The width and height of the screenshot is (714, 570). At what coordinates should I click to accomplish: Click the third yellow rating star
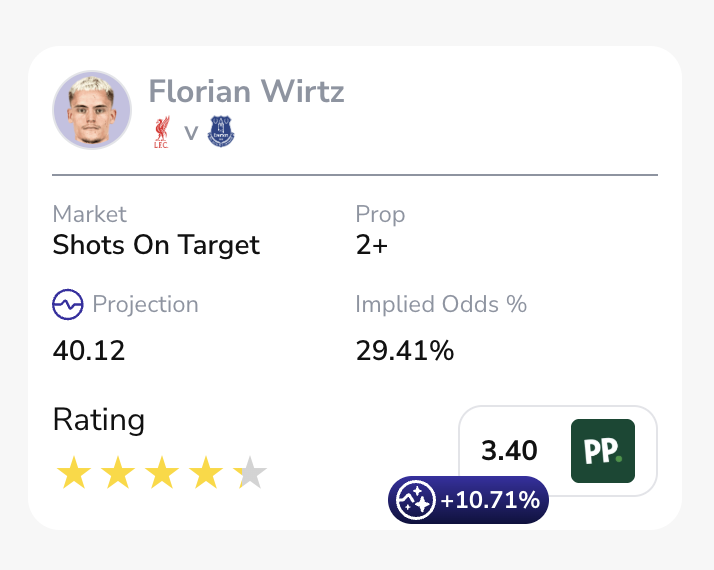coord(162,473)
